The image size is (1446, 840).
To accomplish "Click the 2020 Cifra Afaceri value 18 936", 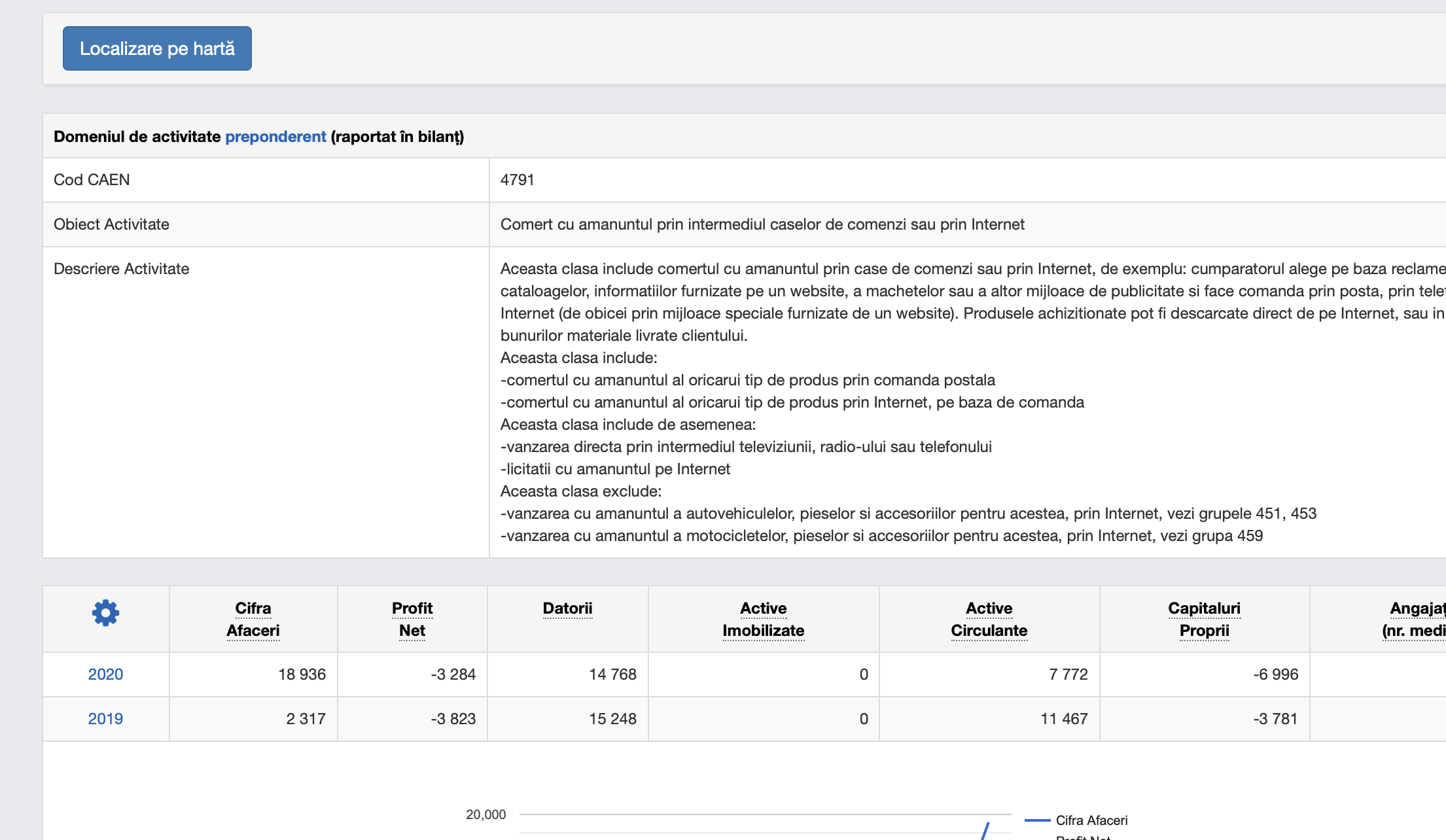I will coord(302,674).
